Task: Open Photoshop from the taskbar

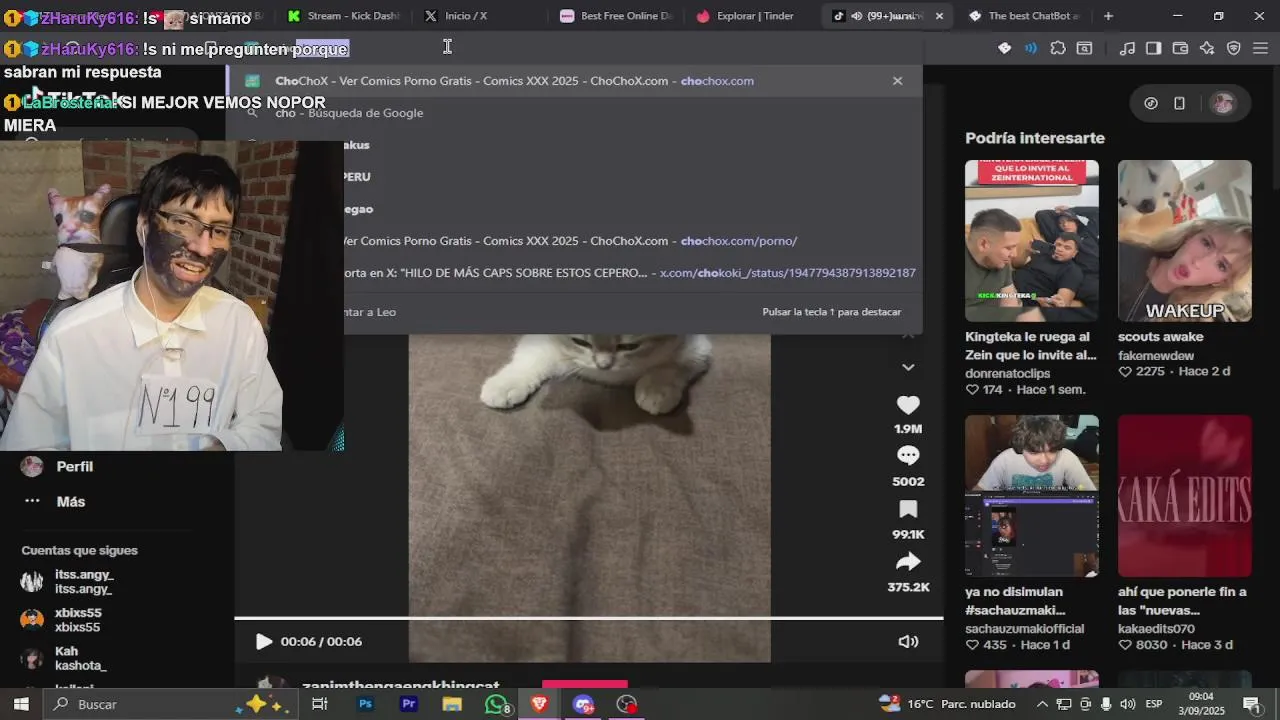Action: (x=365, y=704)
